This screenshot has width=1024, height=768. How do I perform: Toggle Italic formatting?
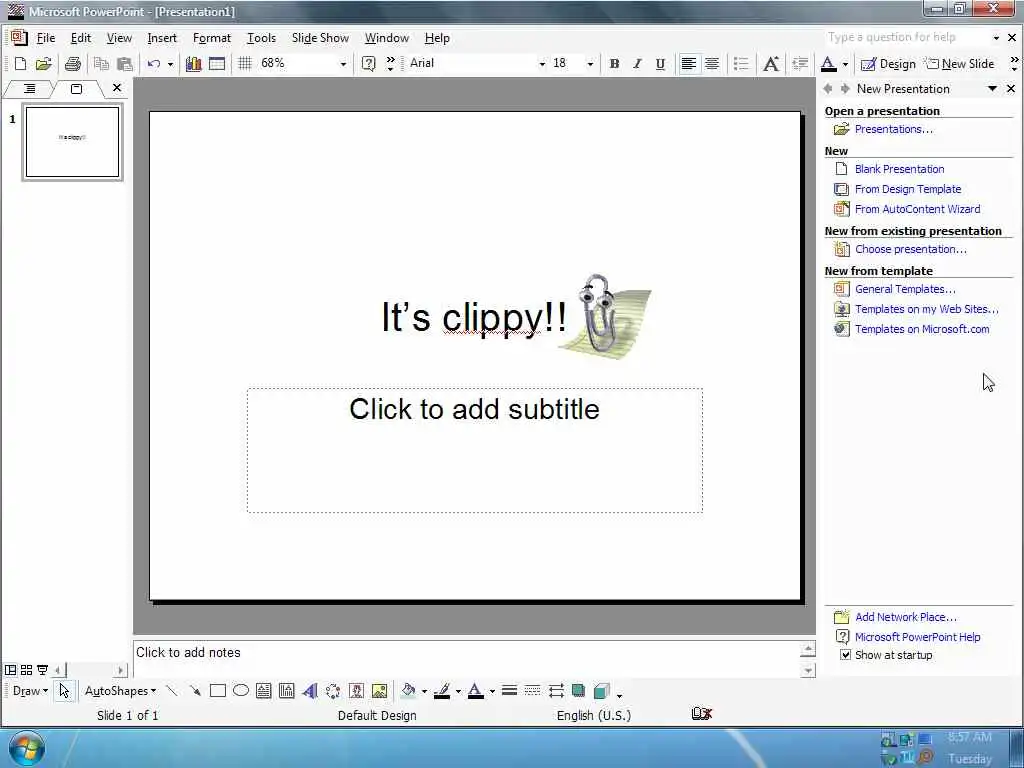[637, 63]
